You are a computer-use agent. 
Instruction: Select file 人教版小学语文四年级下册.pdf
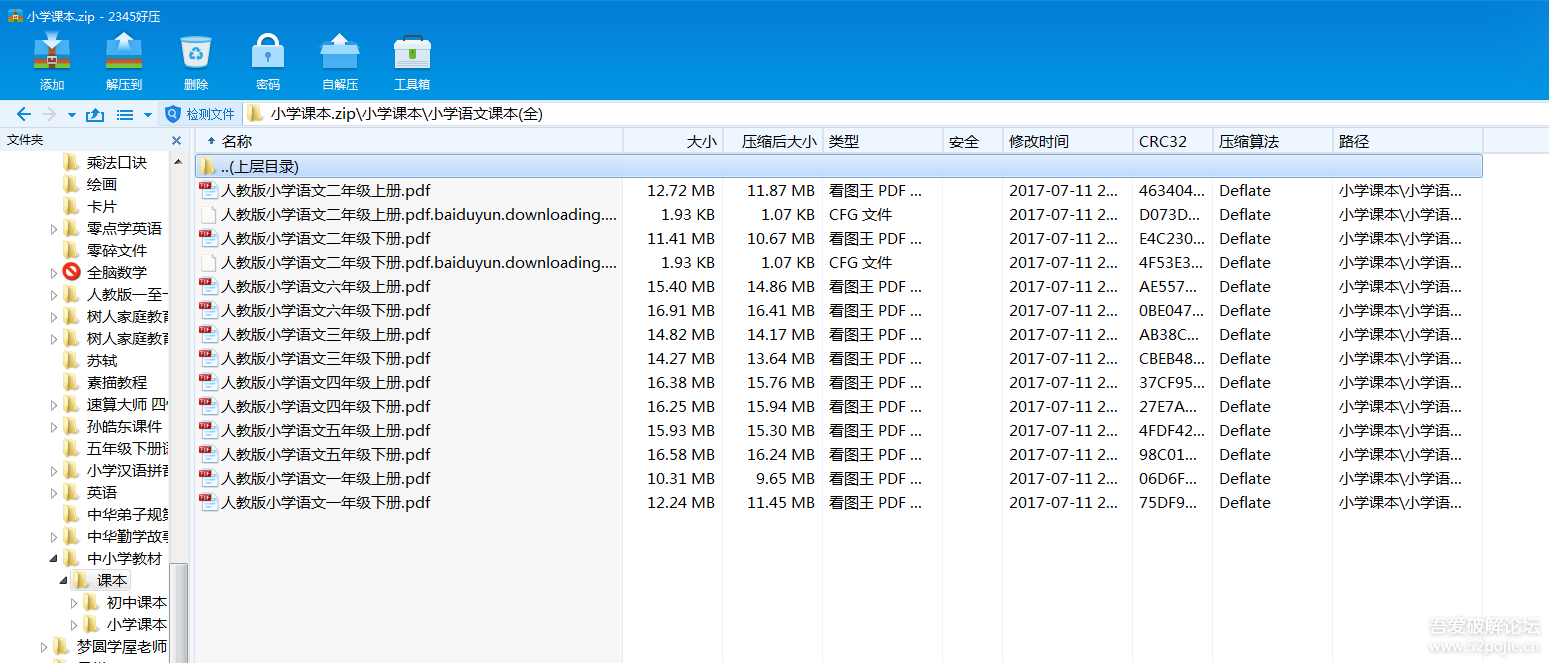pyautogui.click(x=326, y=406)
